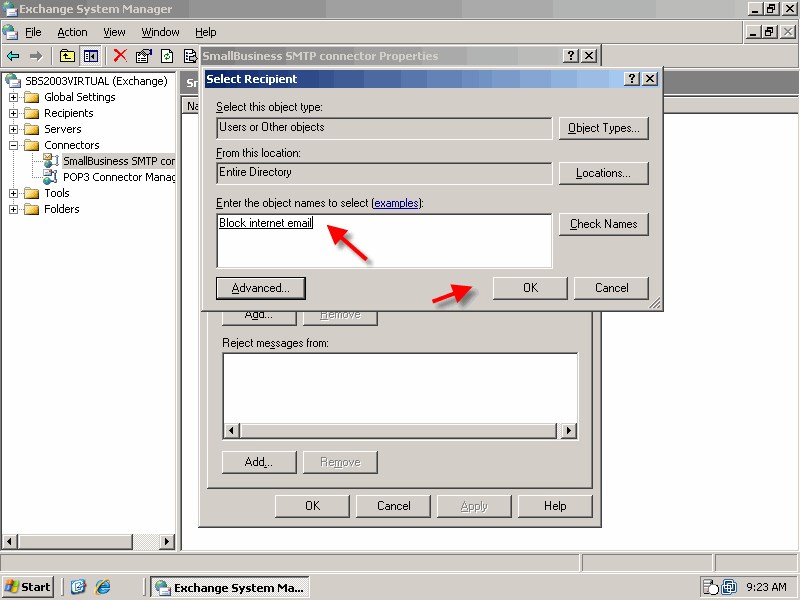This screenshot has height=600, width=800.
Task: Click Add... below Reject messages from list
Action: click(259, 462)
